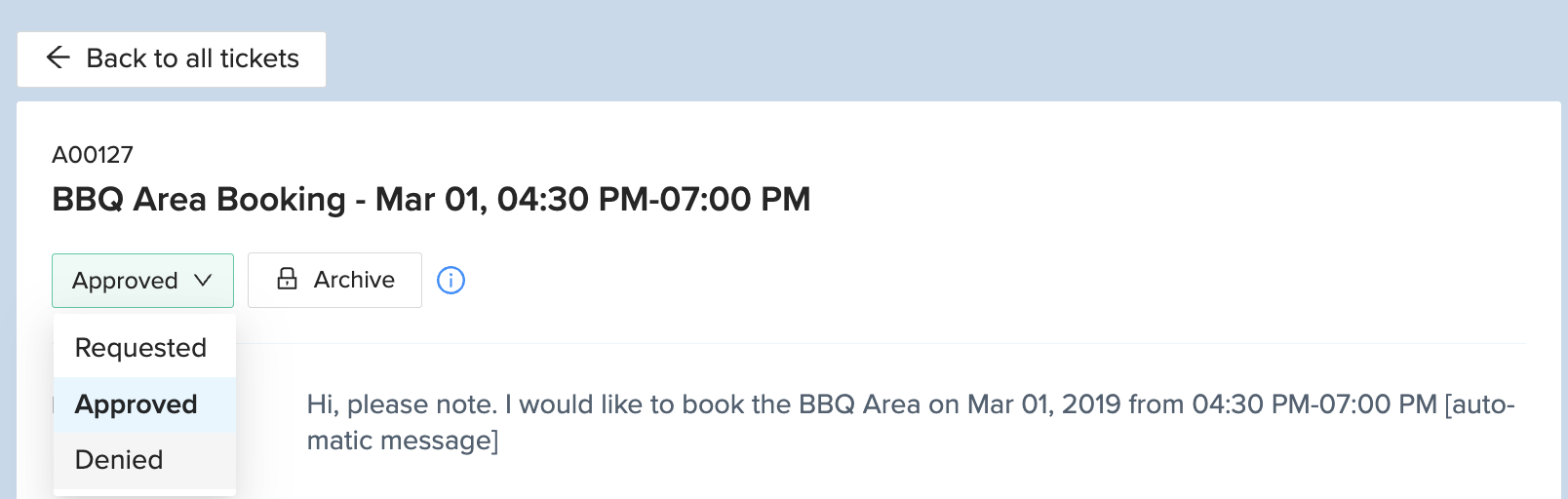This screenshot has height=499, width=1568.
Task: Click the automatic booking message text
Action: (911, 422)
